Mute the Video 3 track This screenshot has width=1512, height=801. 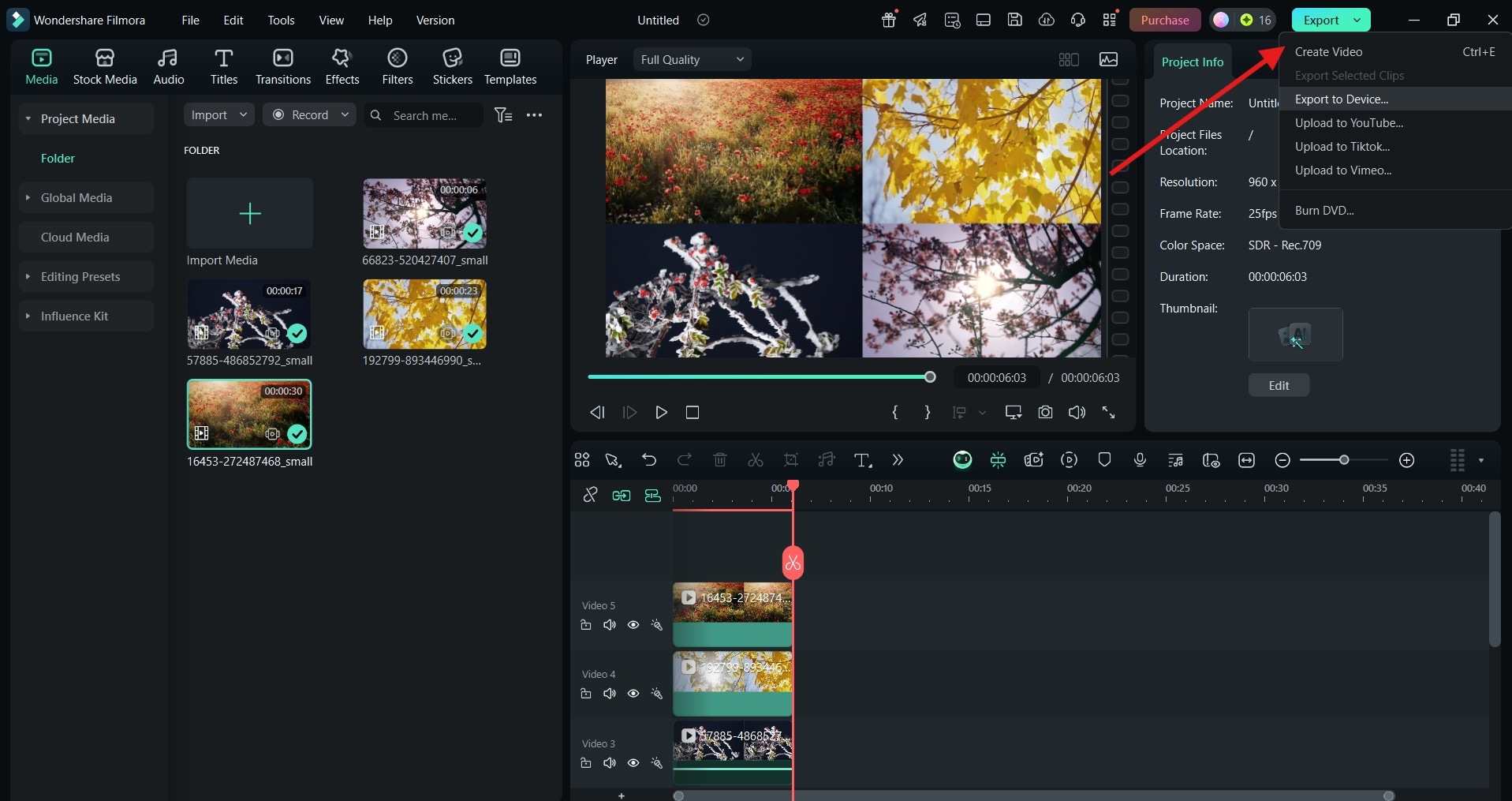[610, 763]
